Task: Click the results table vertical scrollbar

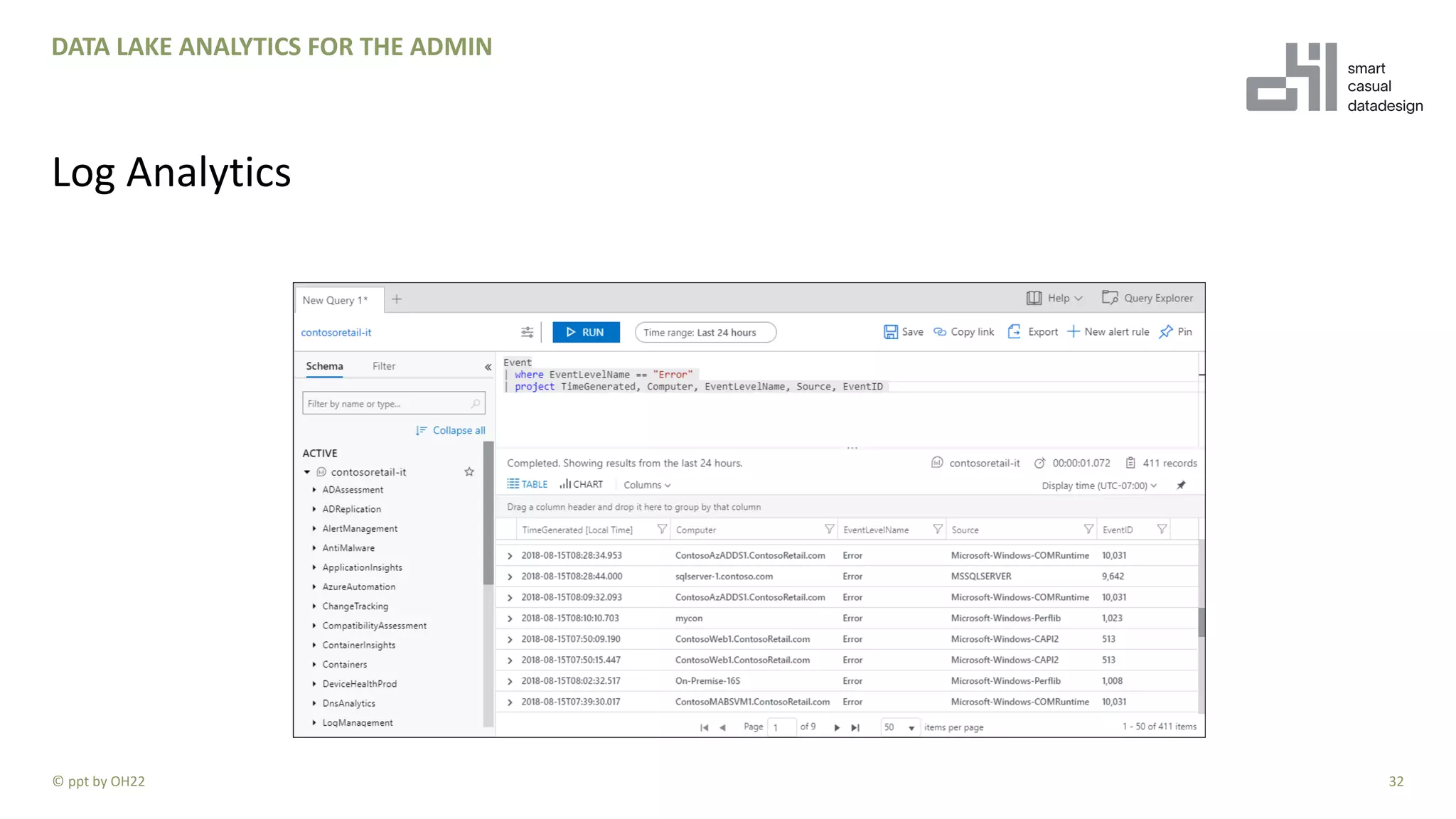Action: [x=1201, y=622]
